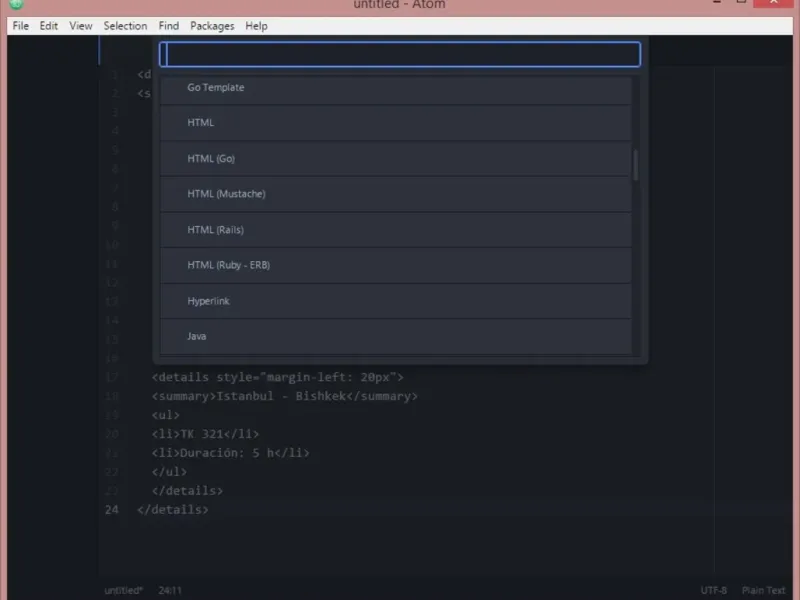Focus the grammar search input field

click(400, 55)
